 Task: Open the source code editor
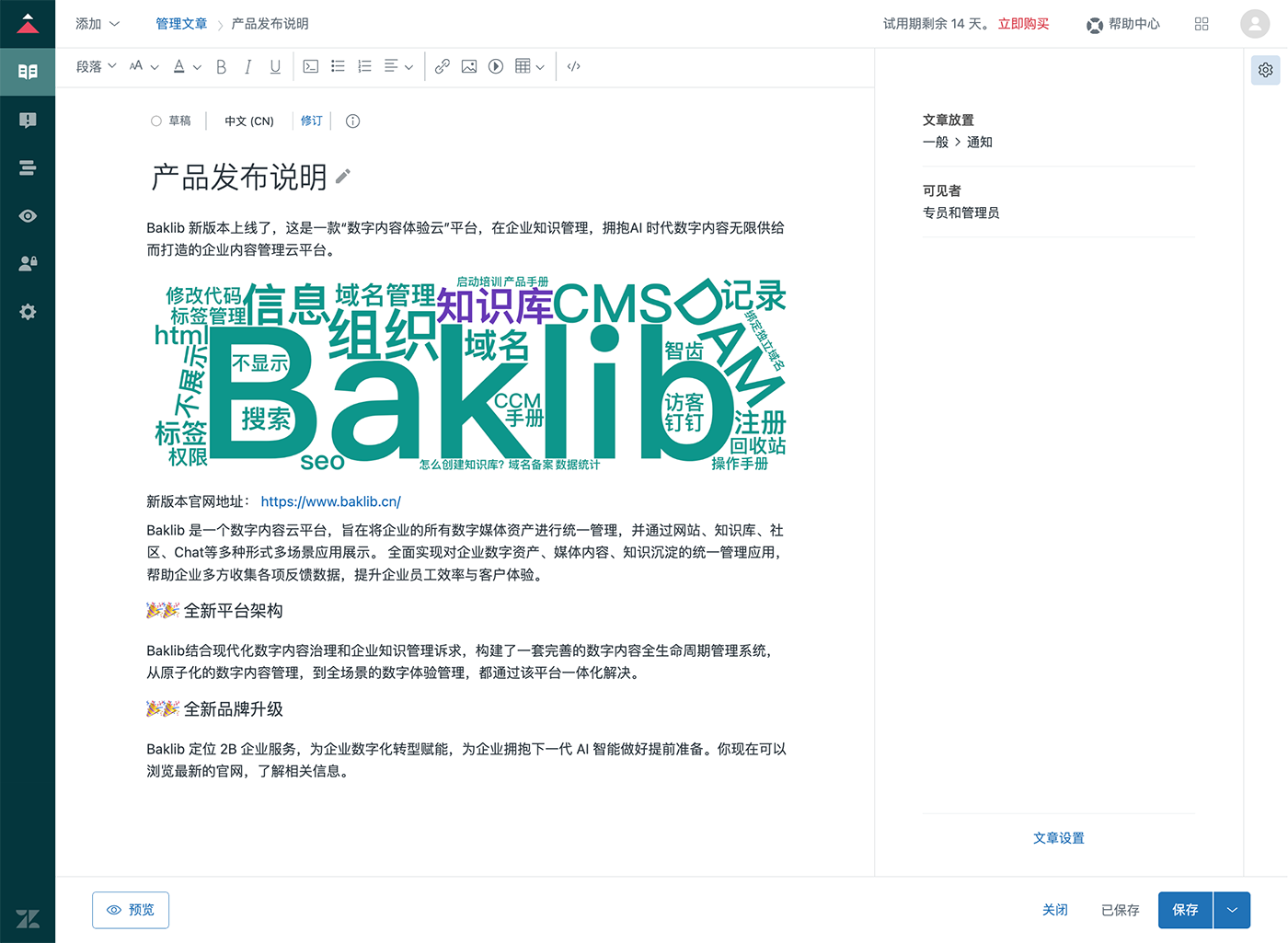click(x=574, y=66)
